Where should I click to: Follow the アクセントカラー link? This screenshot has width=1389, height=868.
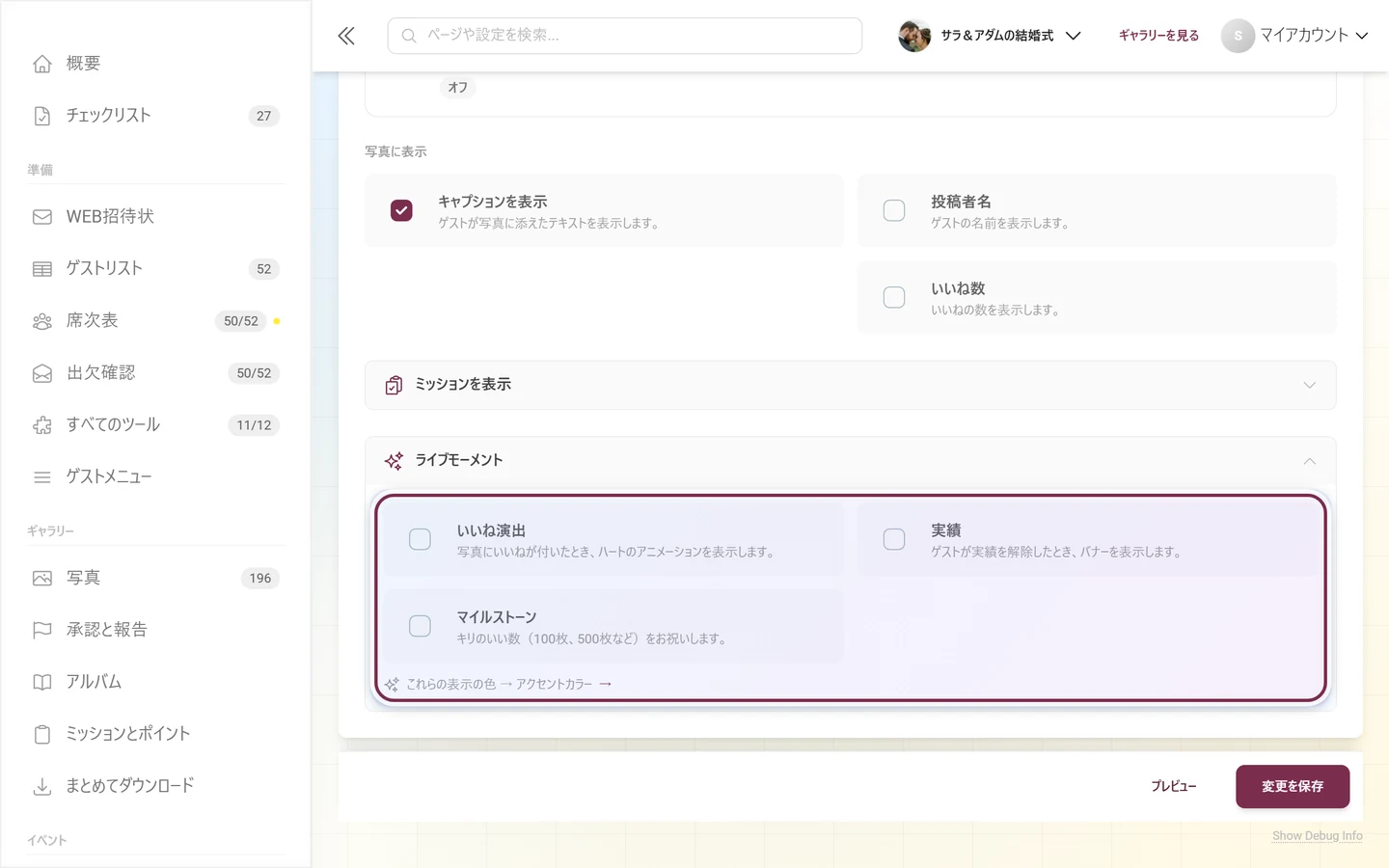tap(563, 685)
